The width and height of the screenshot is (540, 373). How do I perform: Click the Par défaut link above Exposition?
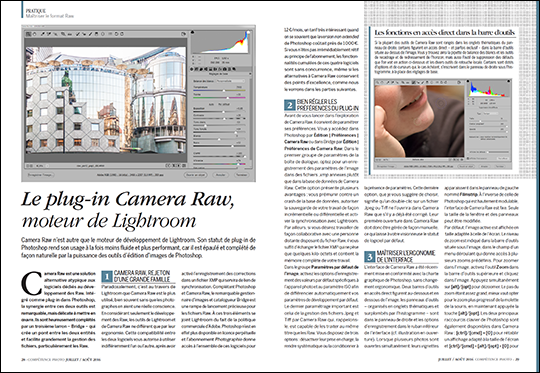point(224,104)
